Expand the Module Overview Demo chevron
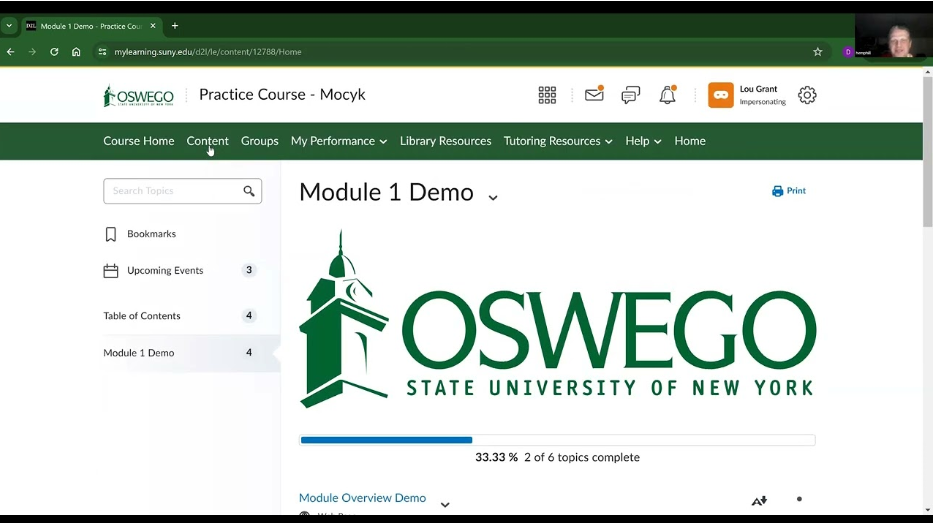Image resolution: width=933 pixels, height=523 pixels. pos(444,505)
